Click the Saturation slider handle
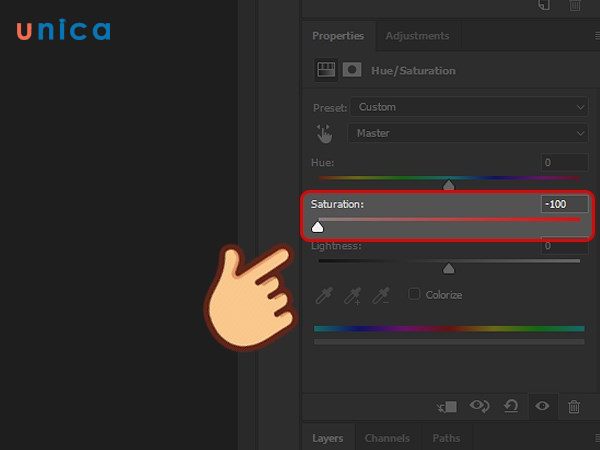Image resolution: width=600 pixels, height=450 pixels. click(317, 227)
